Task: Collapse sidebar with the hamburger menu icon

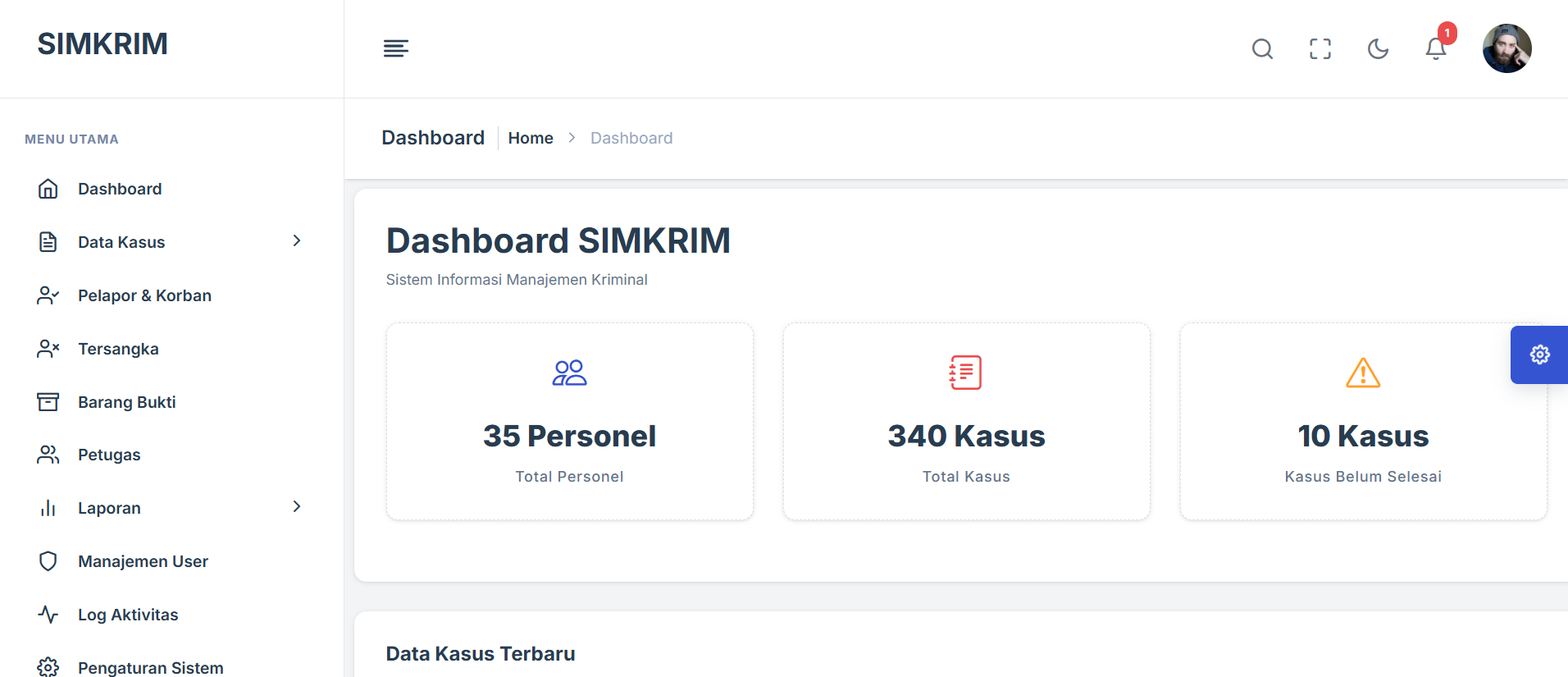Action: coord(396,48)
